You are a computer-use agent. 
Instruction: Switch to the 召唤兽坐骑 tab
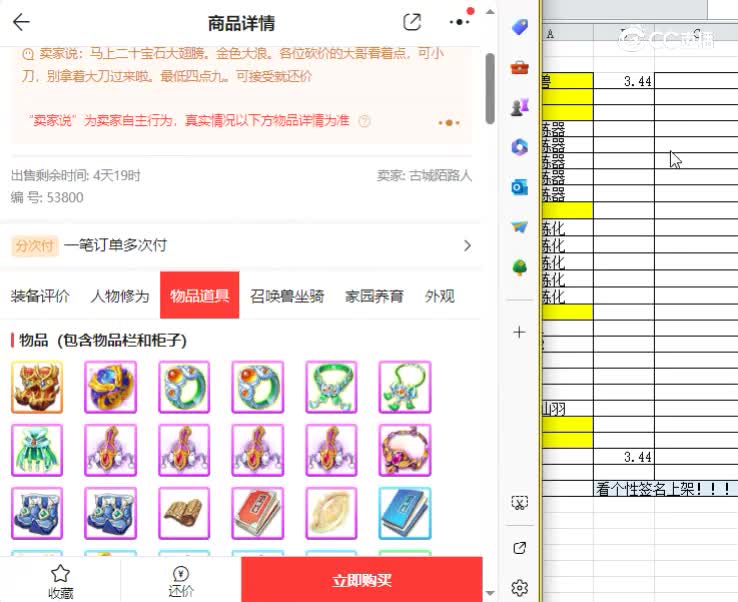pos(287,296)
